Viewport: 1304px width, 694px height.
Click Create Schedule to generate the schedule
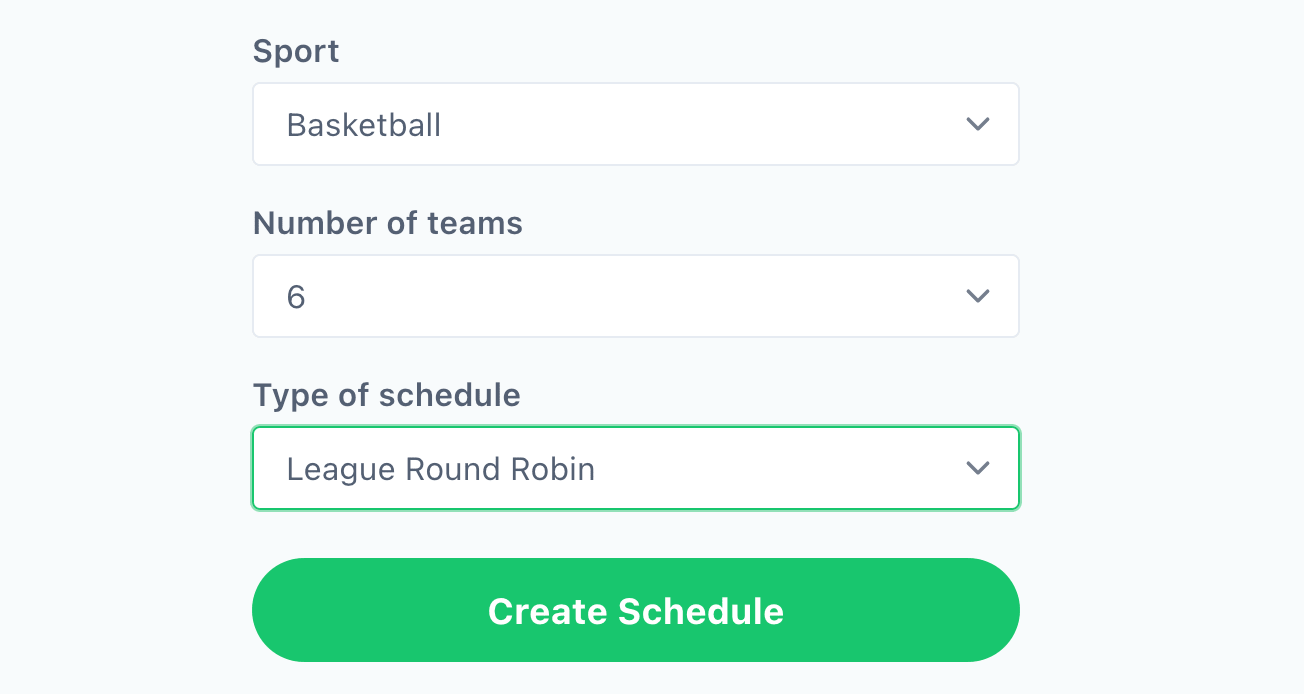coord(636,610)
